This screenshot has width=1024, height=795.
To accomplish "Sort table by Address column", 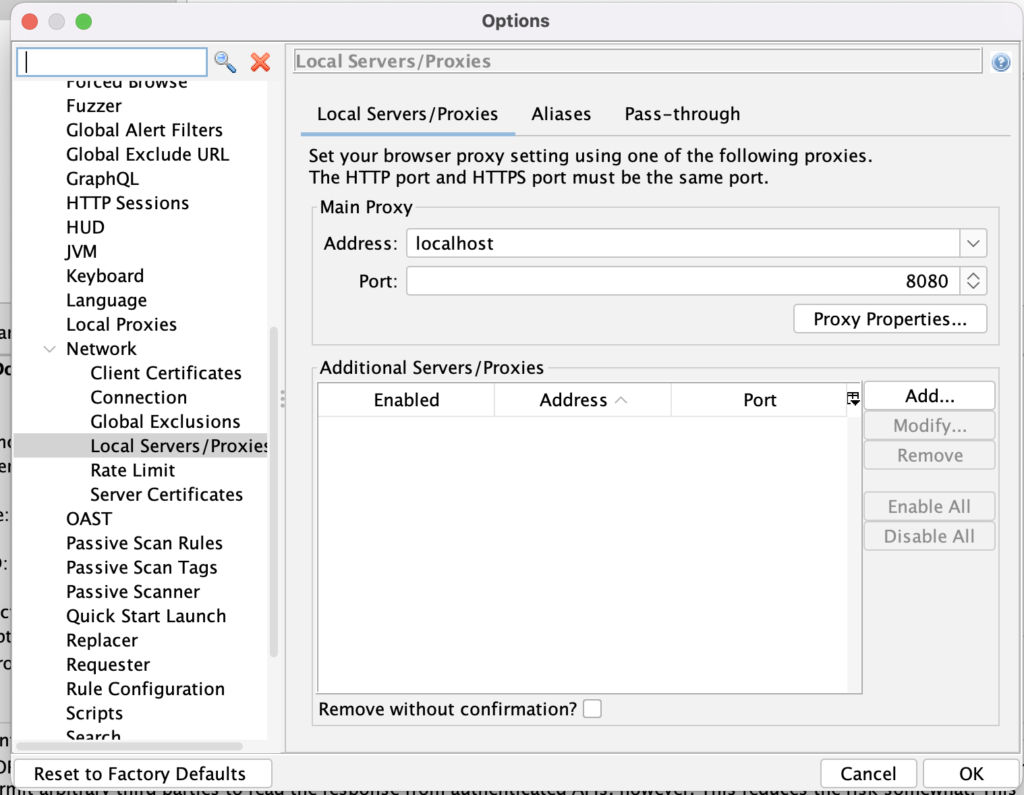I will (583, 400).
